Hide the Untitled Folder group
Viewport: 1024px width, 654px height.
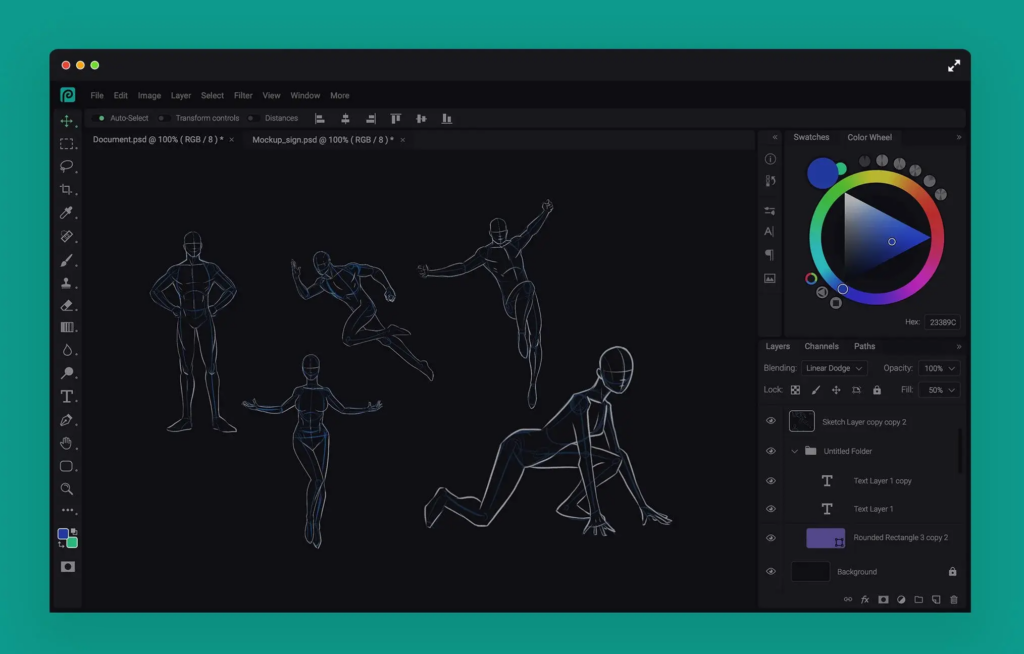click(x=771, y=451)
